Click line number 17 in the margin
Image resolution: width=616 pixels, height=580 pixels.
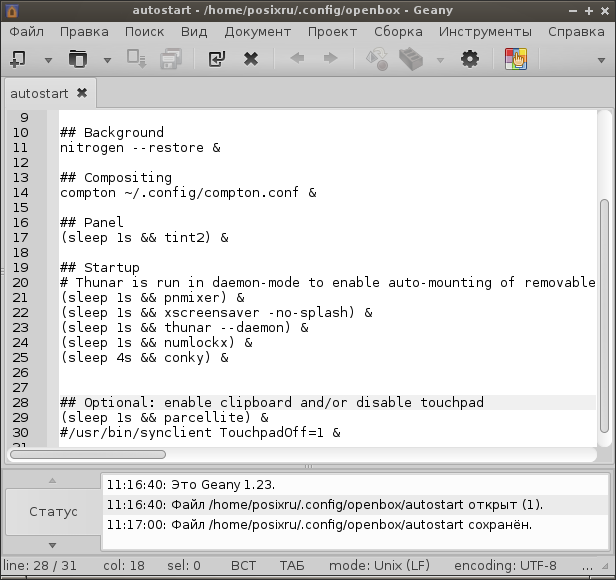click(20, 238)
